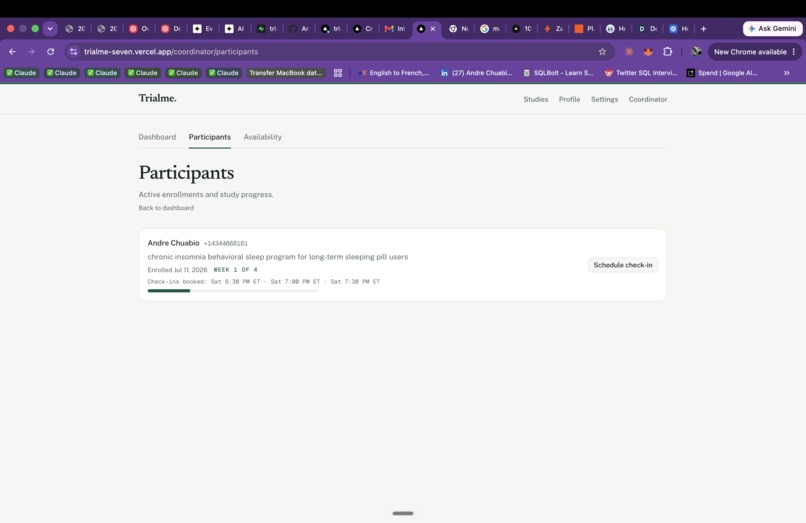The height and width of the screenshot is (523, 806).
Task: Go back using the browser back arrow
Action: pos(12,51)
